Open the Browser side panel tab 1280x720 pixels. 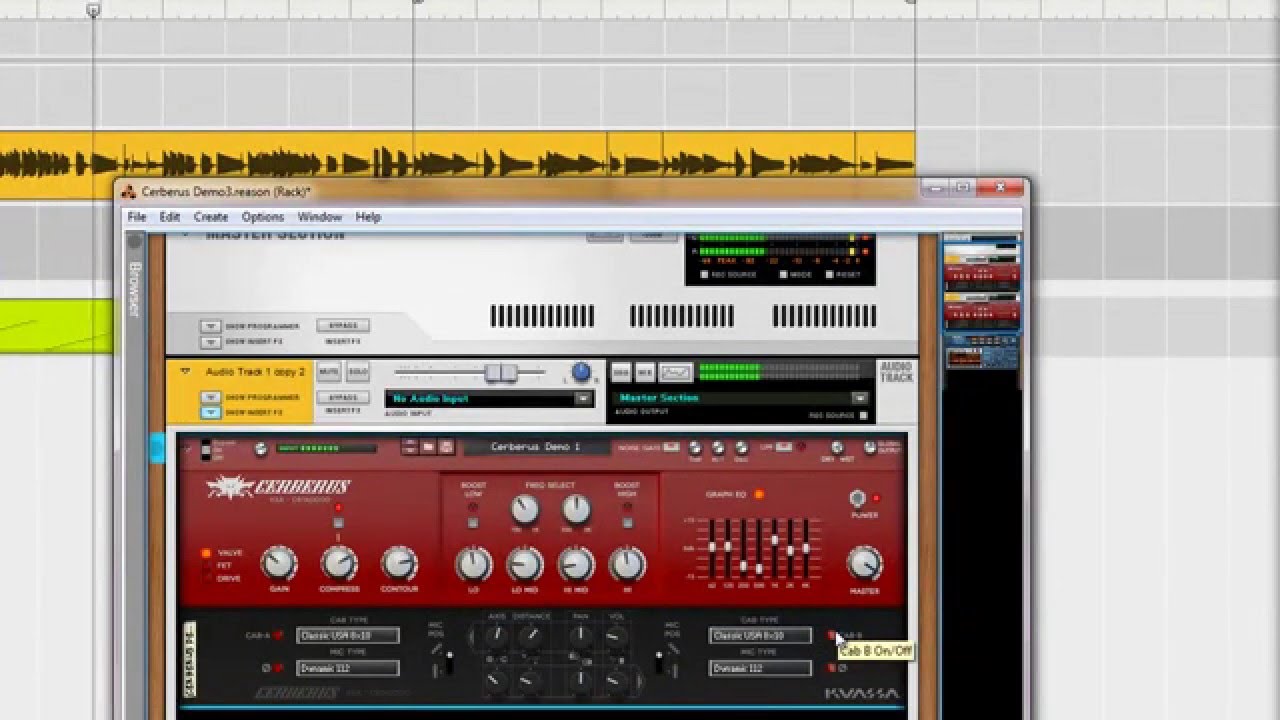[134, 289]
